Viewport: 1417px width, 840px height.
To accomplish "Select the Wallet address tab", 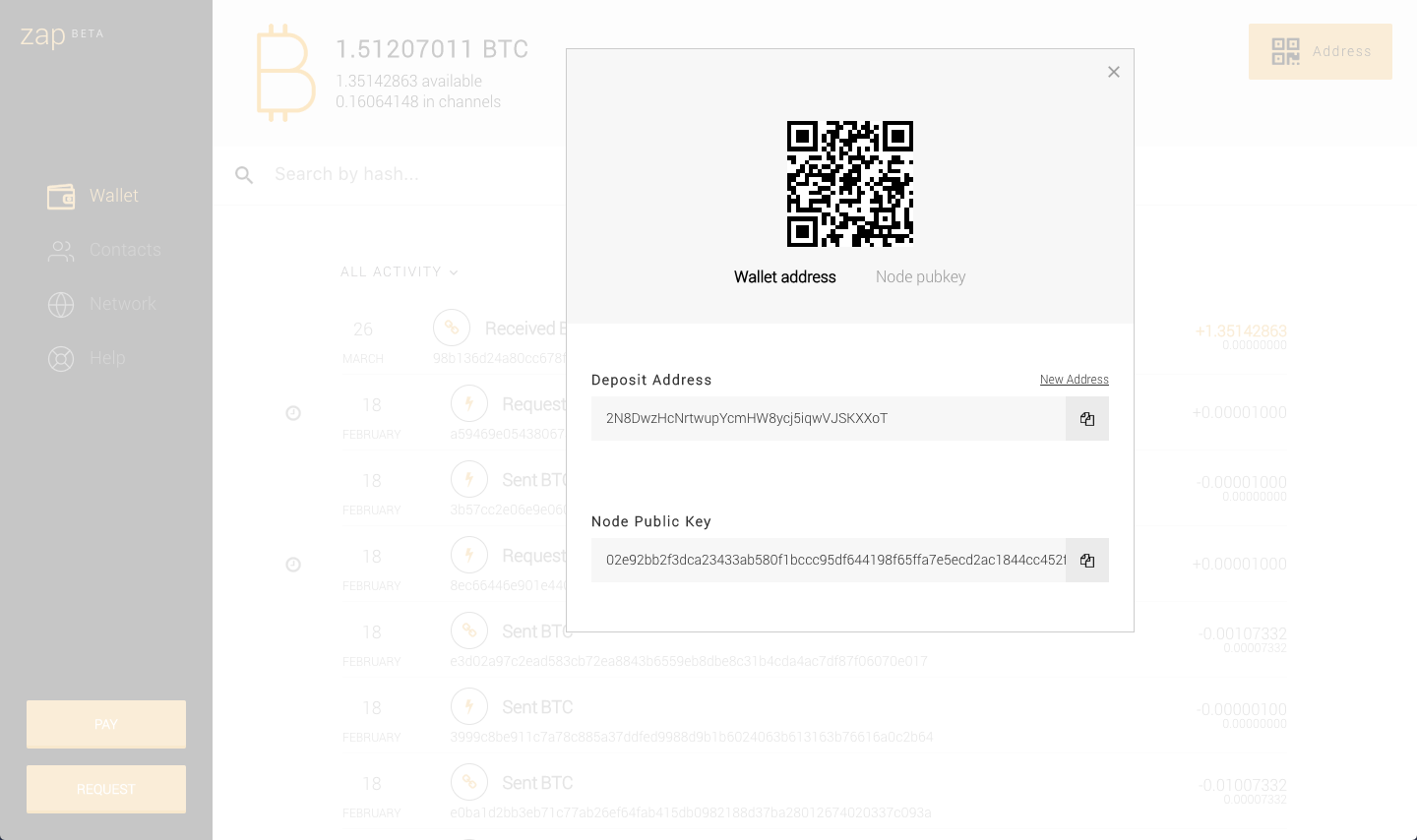I will click(785, 277).
